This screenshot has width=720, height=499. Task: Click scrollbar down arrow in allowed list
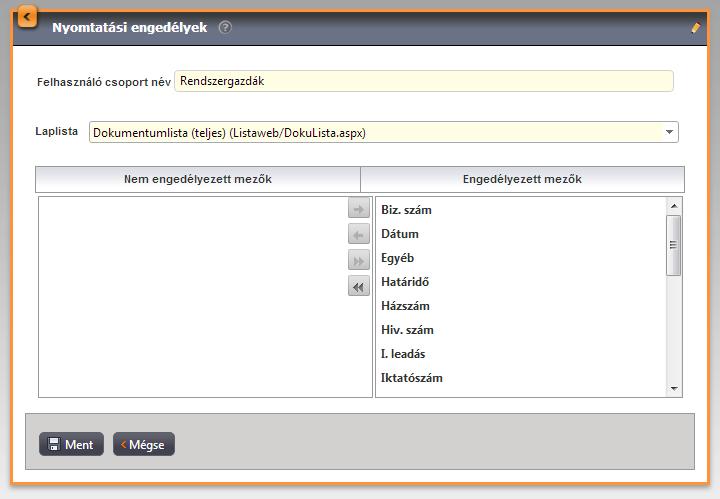click(x=674, y=389)
